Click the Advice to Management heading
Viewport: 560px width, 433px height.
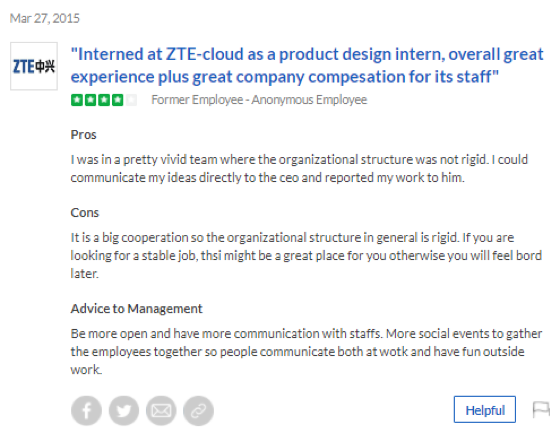tap(136, 309)
